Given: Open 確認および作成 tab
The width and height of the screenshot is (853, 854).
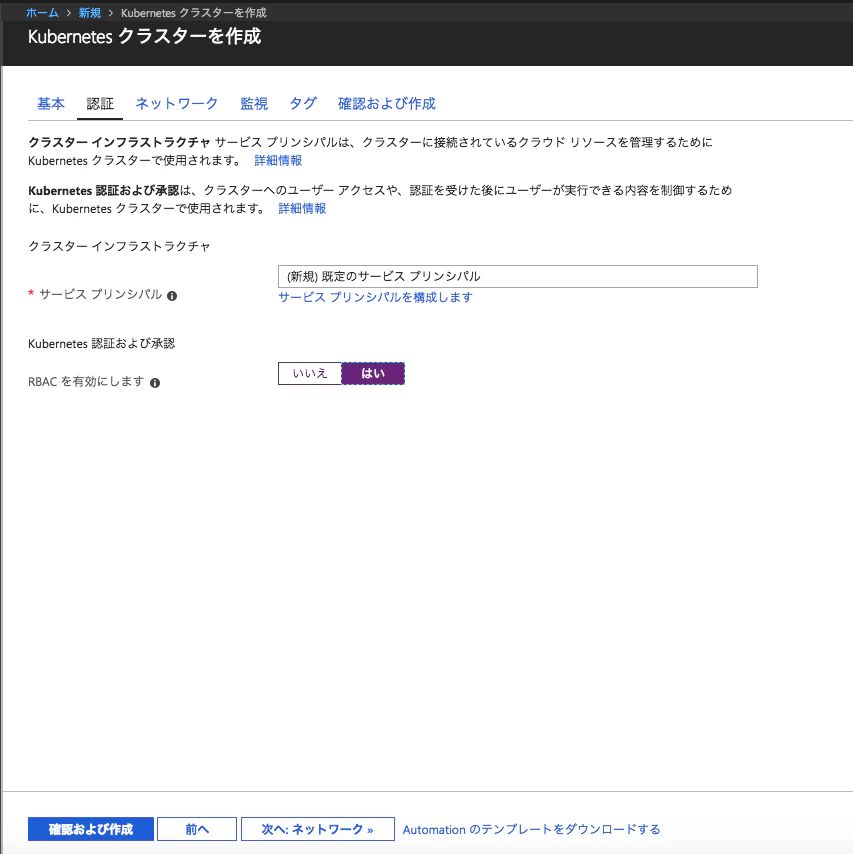Looking at the screenshot, I should point(387,103).
